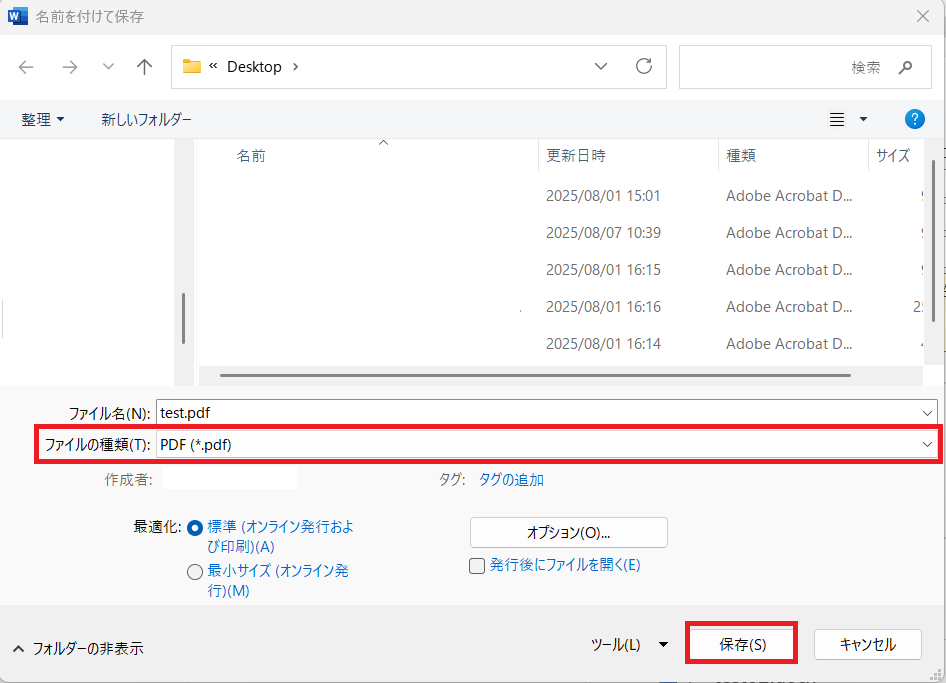Open view options dropdown arrow

(x=863, y=119)
